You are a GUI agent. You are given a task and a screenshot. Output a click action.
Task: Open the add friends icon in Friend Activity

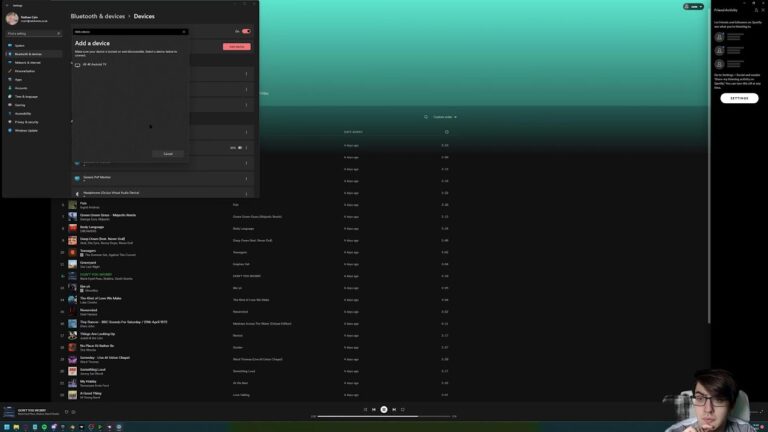pos(755,10)
